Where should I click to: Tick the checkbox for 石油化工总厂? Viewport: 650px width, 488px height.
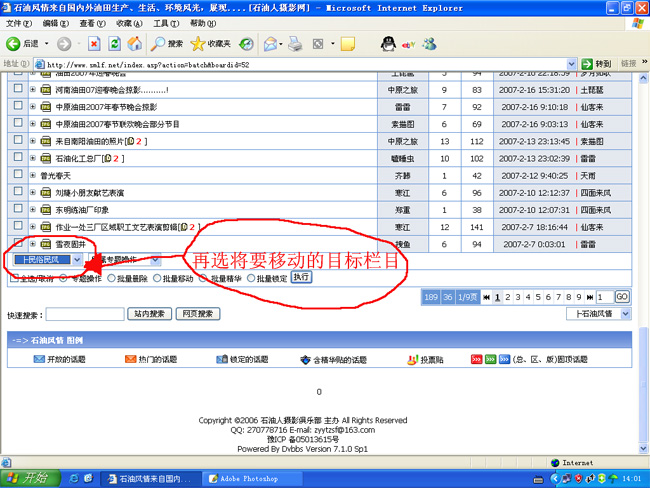point(18,157)
